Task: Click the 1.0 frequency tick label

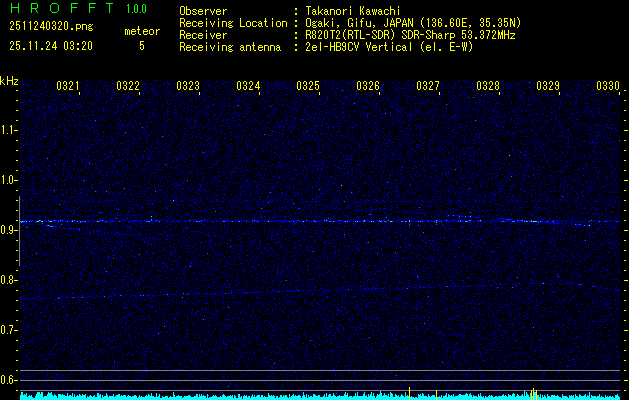Action: (9, 180)
